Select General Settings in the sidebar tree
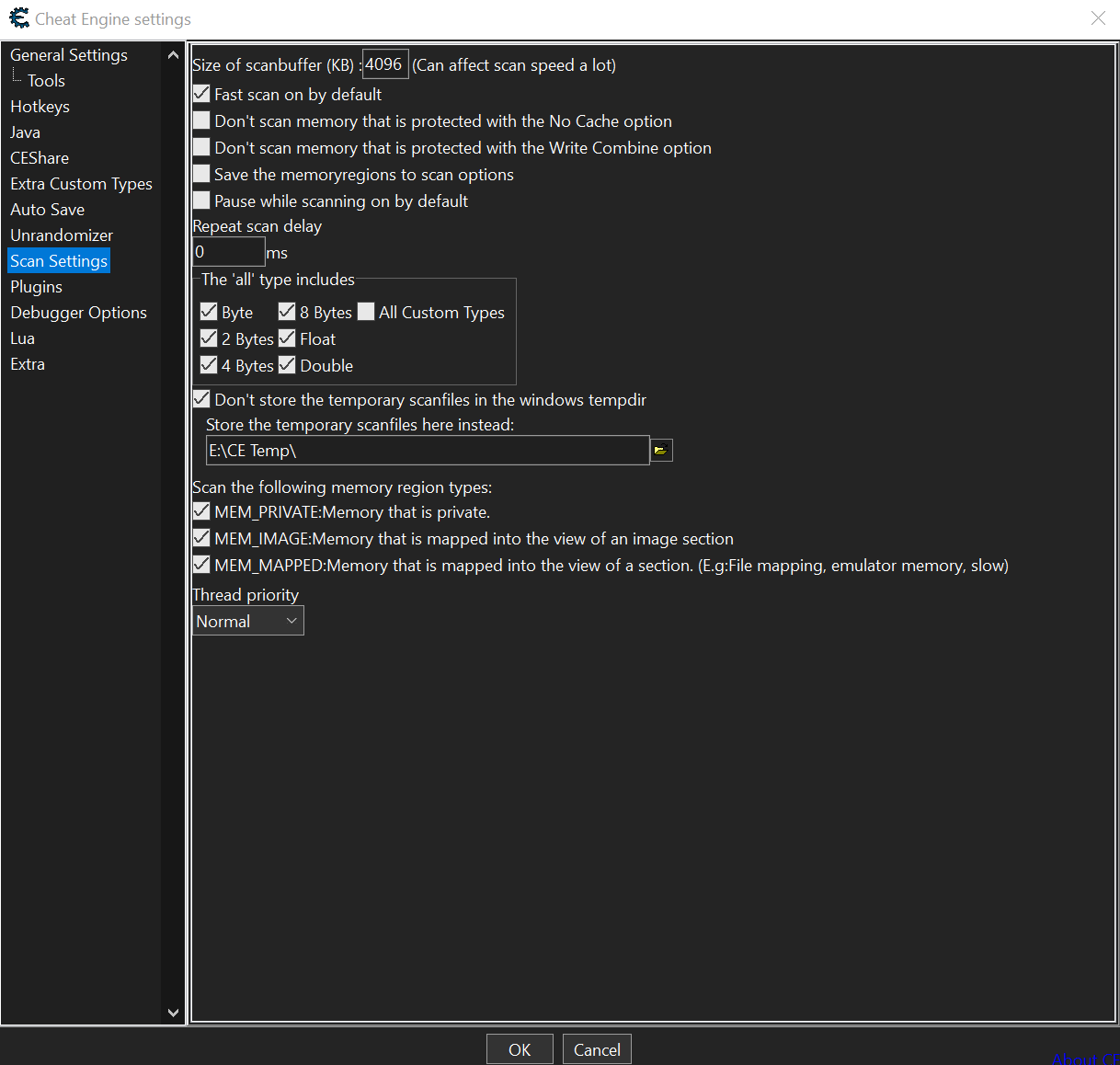The image size is (1120, 1065). (x=69, y=55)
